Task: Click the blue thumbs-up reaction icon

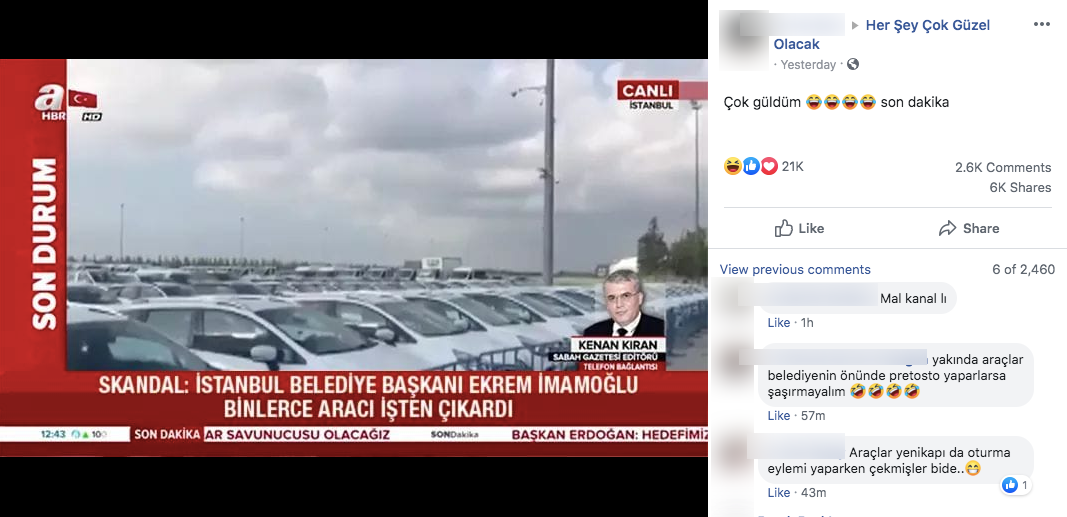Action: [751, 166]
